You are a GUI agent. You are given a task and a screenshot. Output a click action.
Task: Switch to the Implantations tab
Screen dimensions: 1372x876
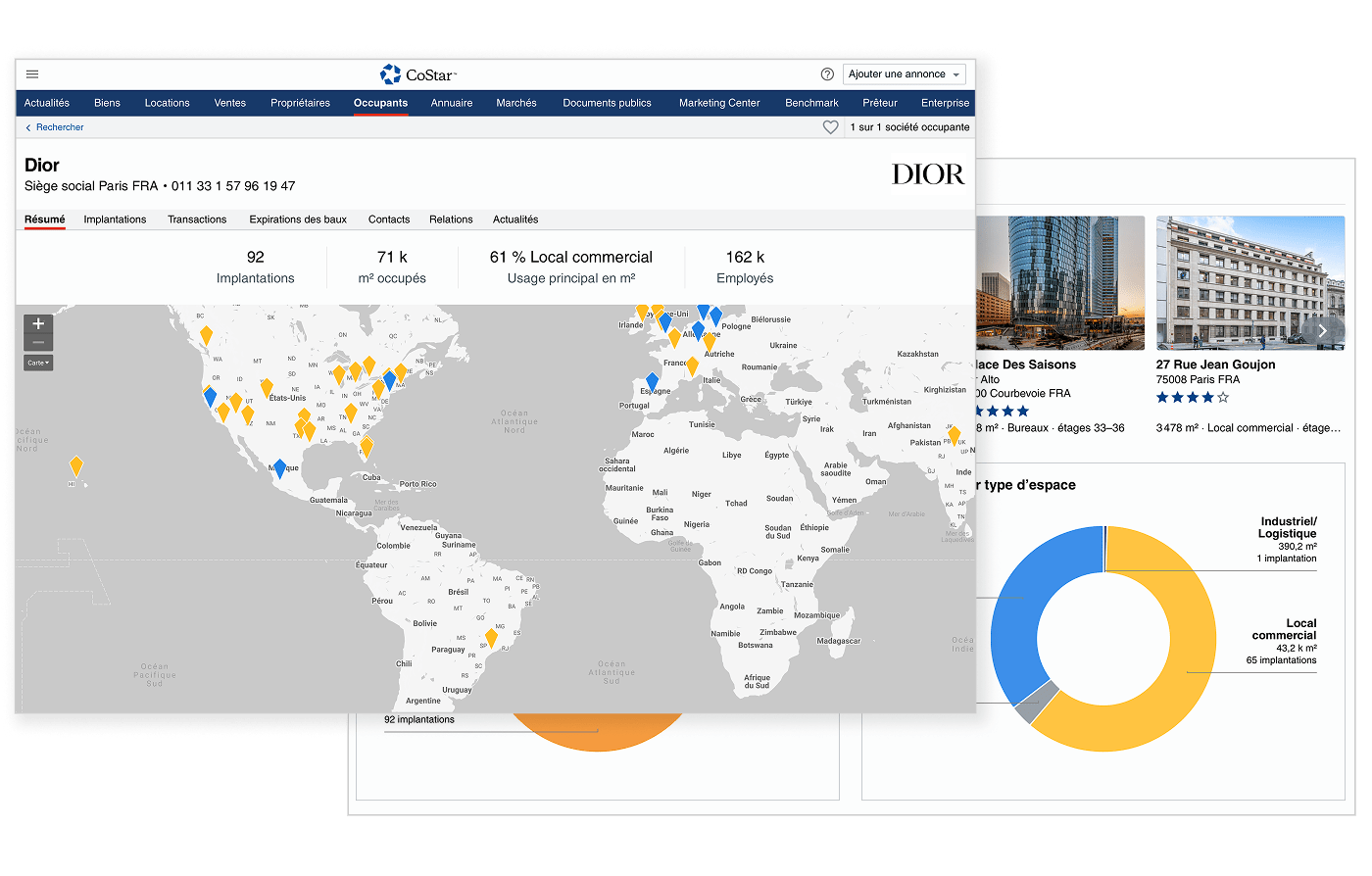coord(115,219)
